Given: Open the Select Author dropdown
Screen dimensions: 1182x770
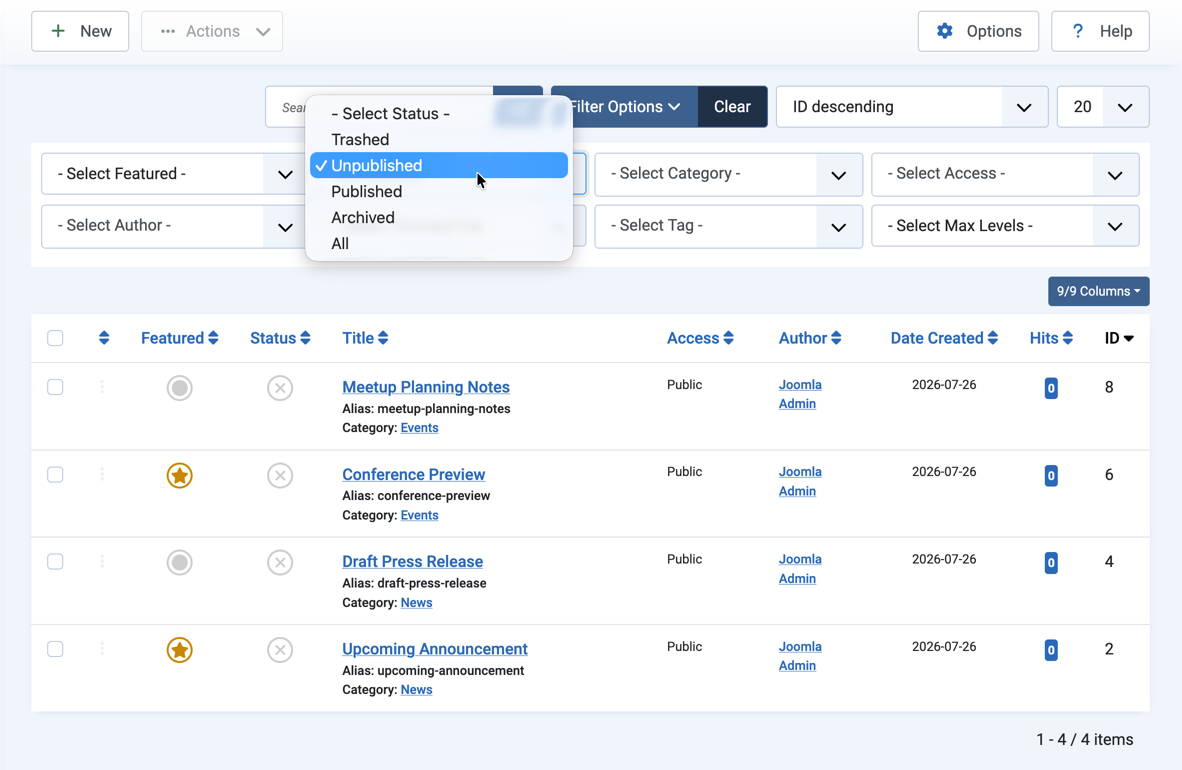Looking at the screenshot, I should [175, 226].
